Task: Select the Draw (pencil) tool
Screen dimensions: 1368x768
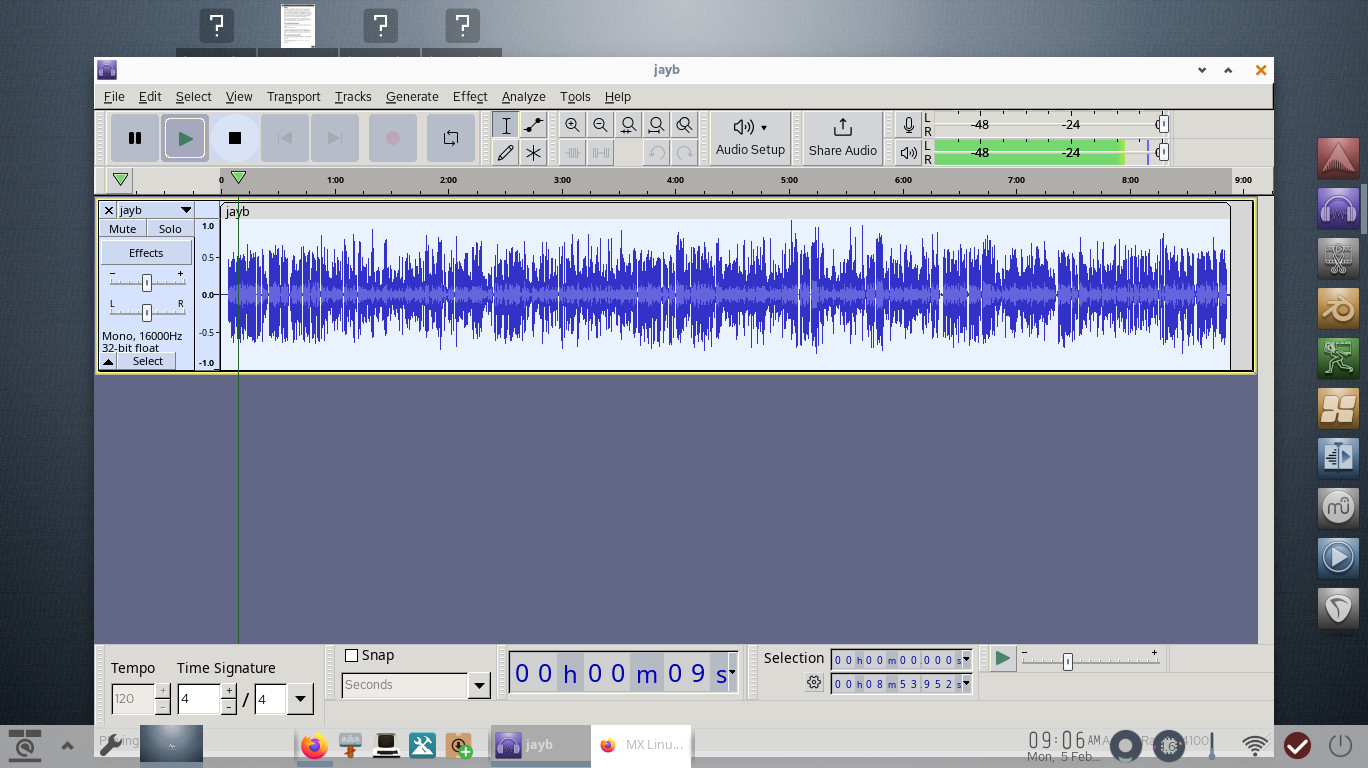Action: point(506,153)
